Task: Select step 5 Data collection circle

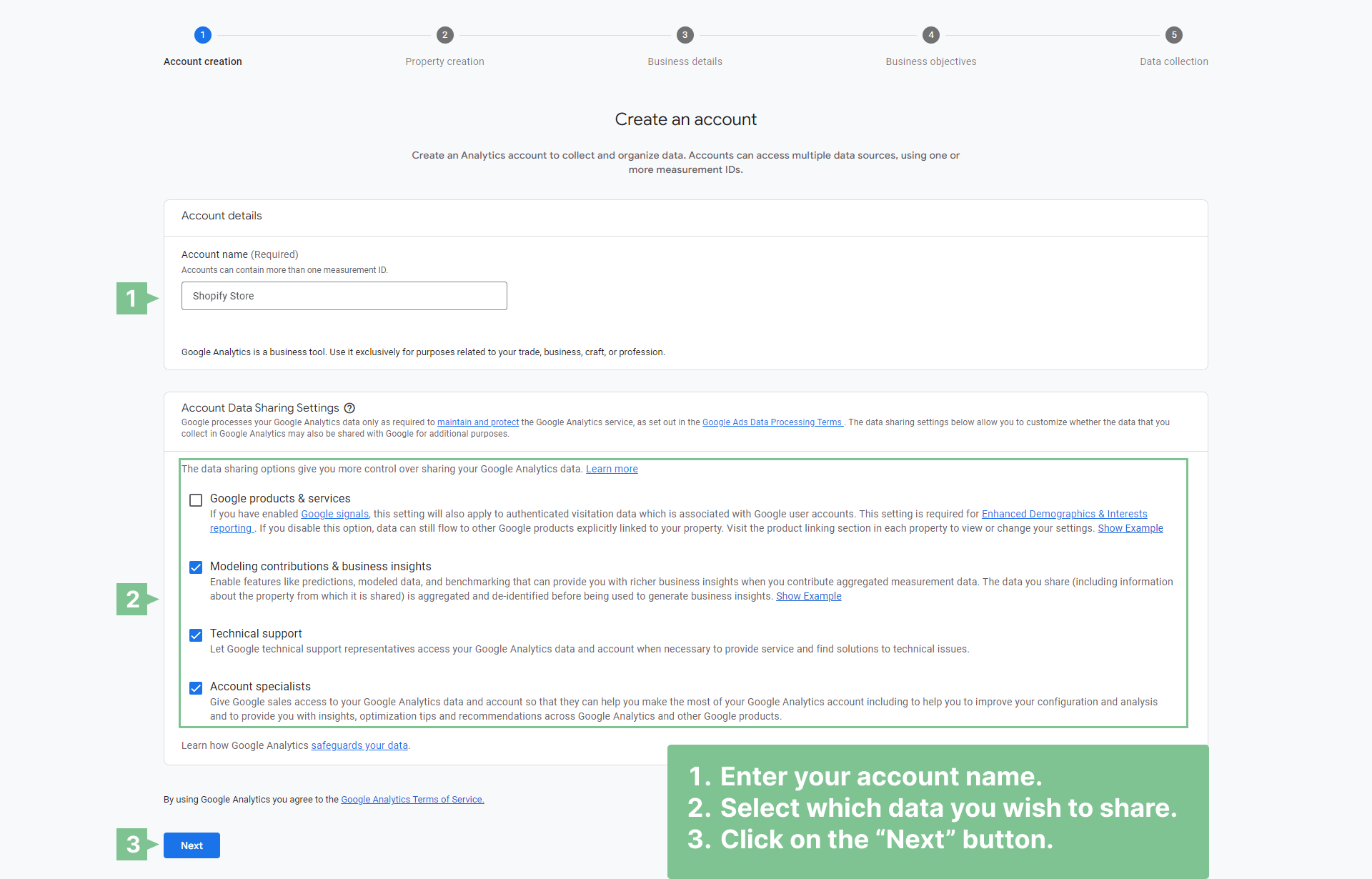Action: [1174, 35]
